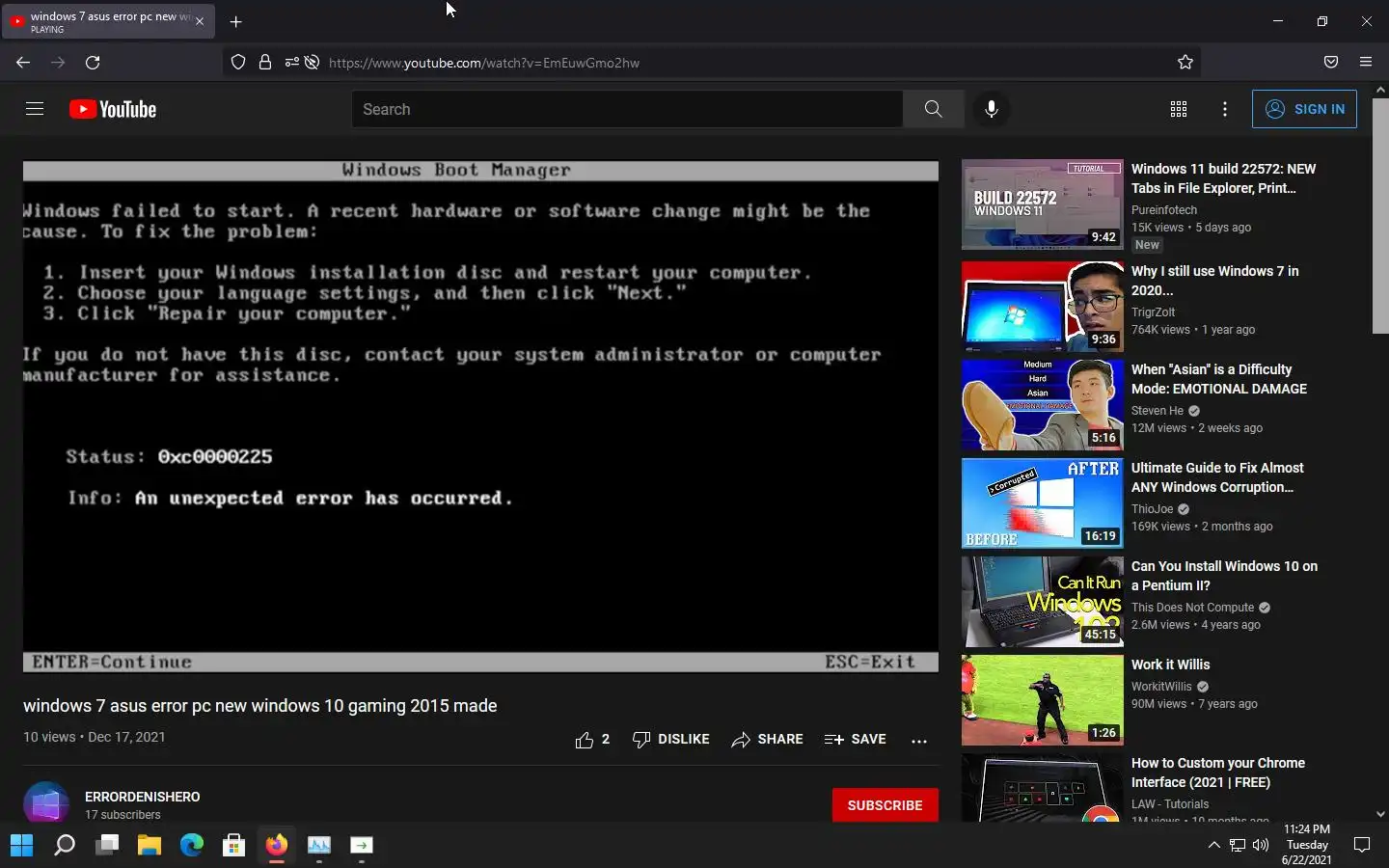Open the ERRORDENISHERO channel avatar

tap(46, 803)
